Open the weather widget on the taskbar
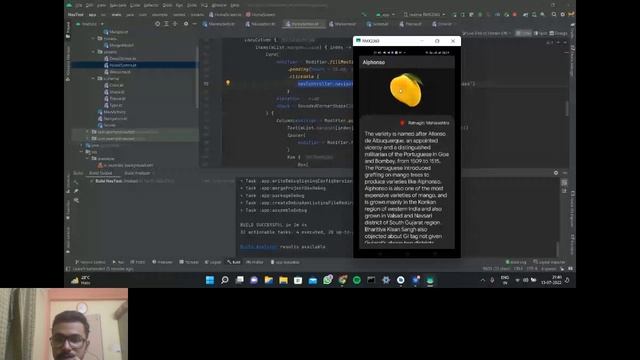Viewport: 640px width, 360px height. [x=81, y=280]
